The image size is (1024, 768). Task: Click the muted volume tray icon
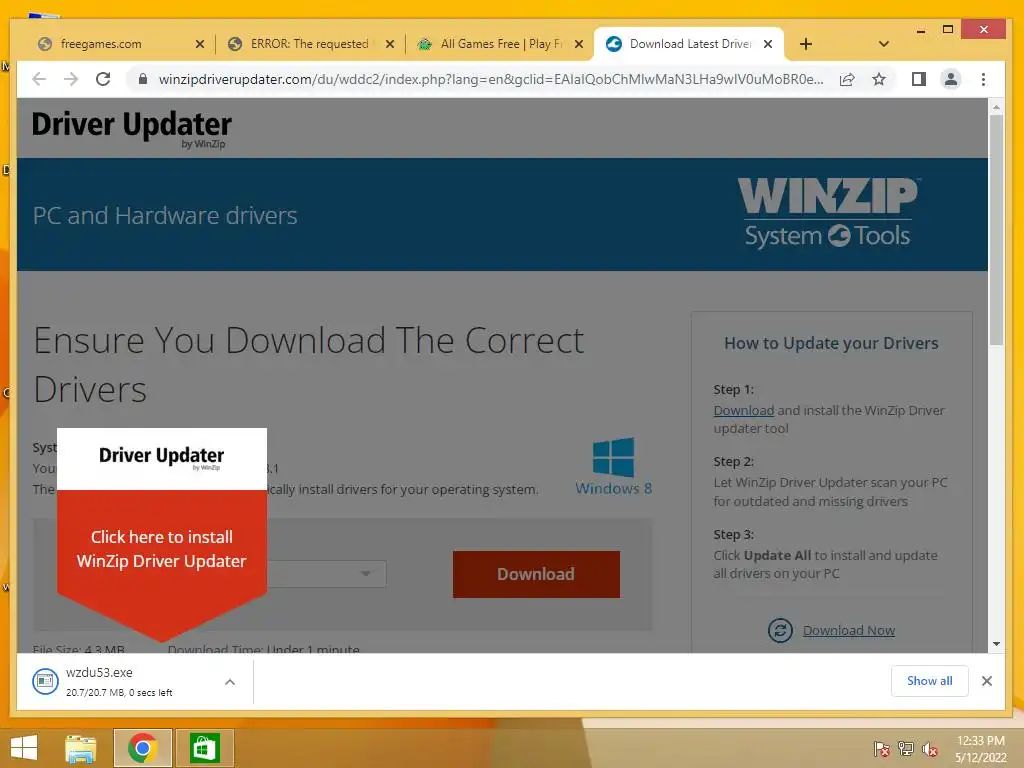[x=930, y=749]
